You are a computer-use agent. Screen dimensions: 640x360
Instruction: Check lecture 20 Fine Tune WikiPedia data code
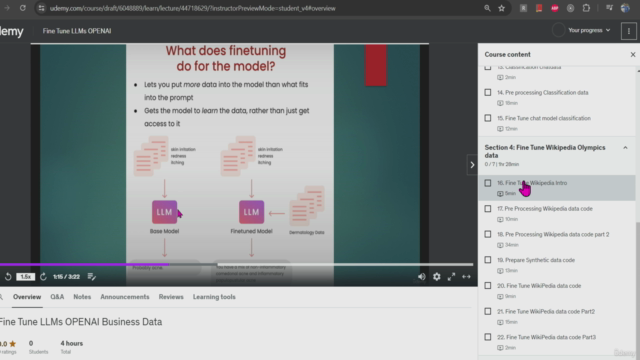(x=488, y=286)
